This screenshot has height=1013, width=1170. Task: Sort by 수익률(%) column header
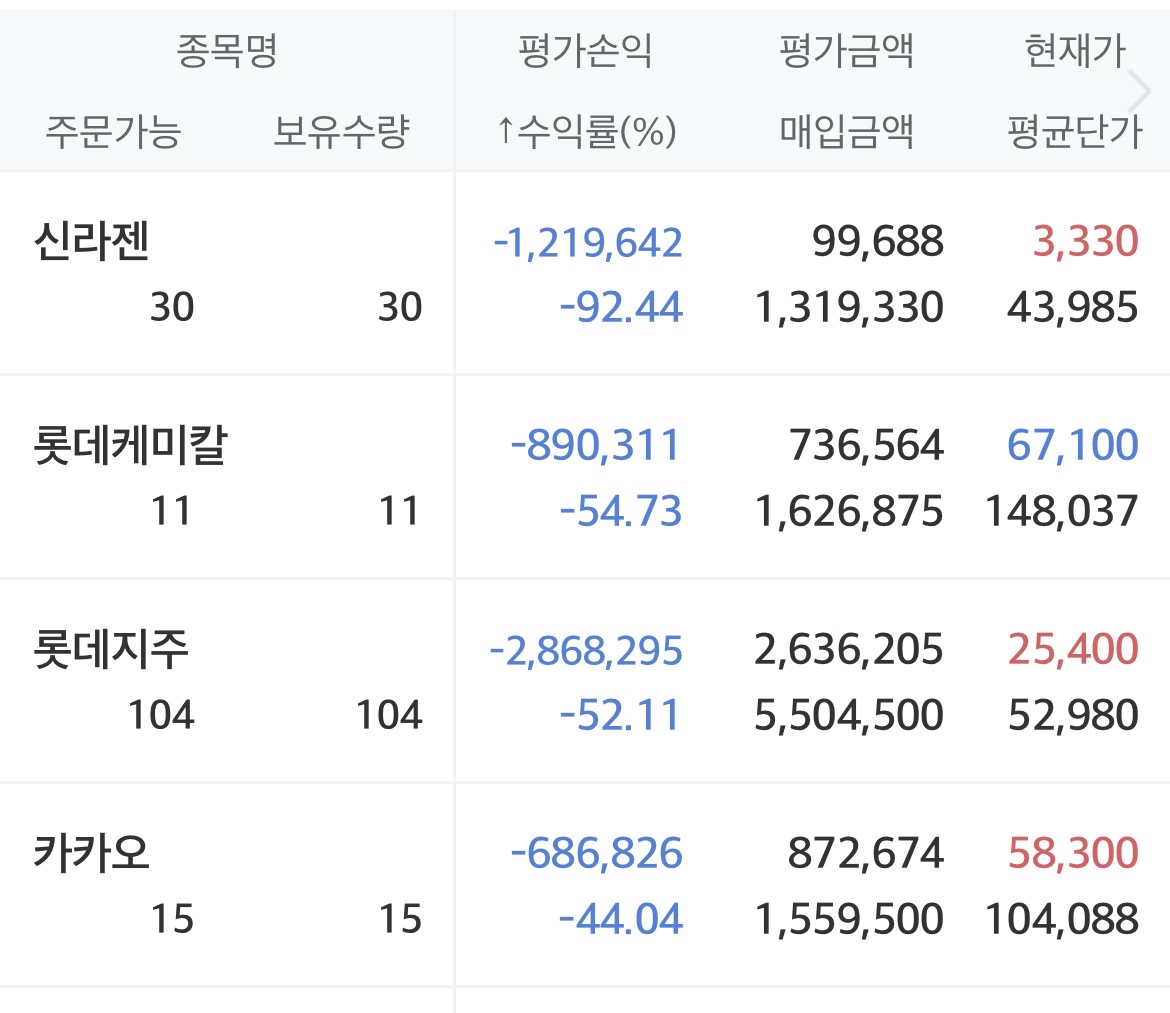coord(586,131)
